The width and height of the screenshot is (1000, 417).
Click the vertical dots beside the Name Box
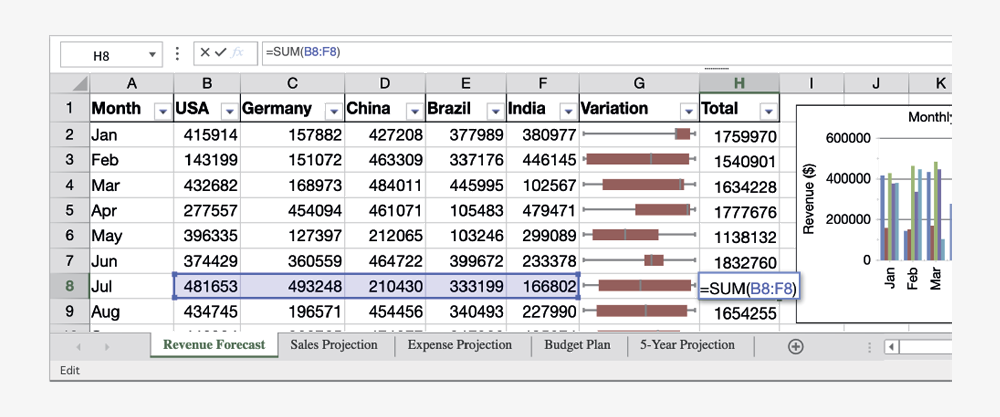point(178,54)
